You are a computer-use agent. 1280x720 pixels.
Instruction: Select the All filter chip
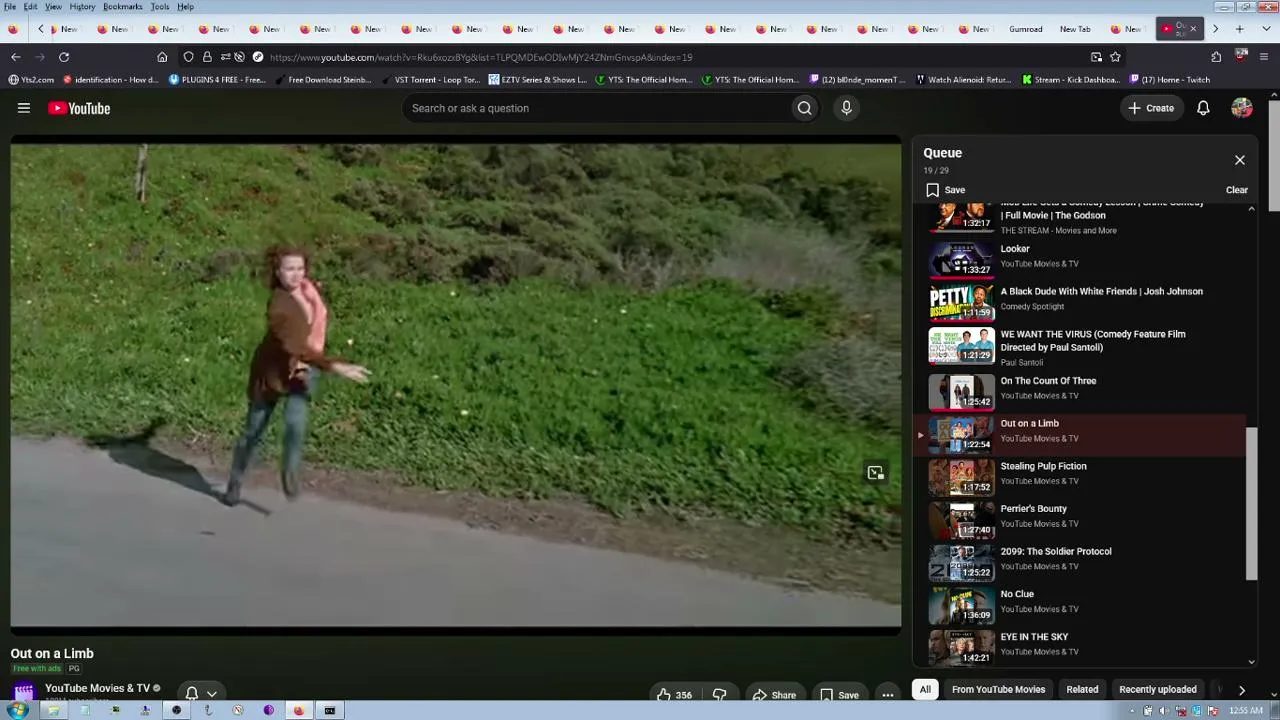point(925,689)
